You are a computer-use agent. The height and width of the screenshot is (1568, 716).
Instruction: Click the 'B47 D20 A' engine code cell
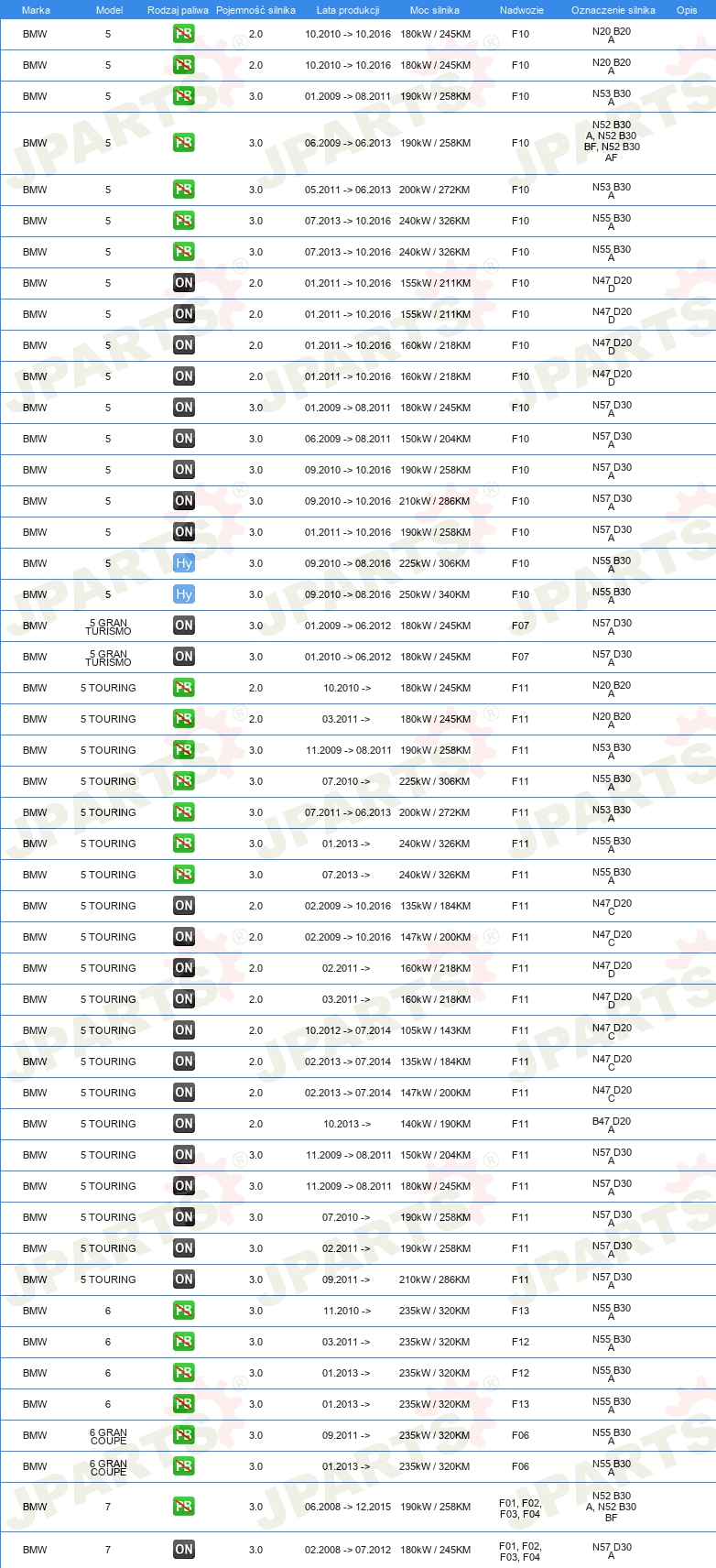tap(612, 1125)
